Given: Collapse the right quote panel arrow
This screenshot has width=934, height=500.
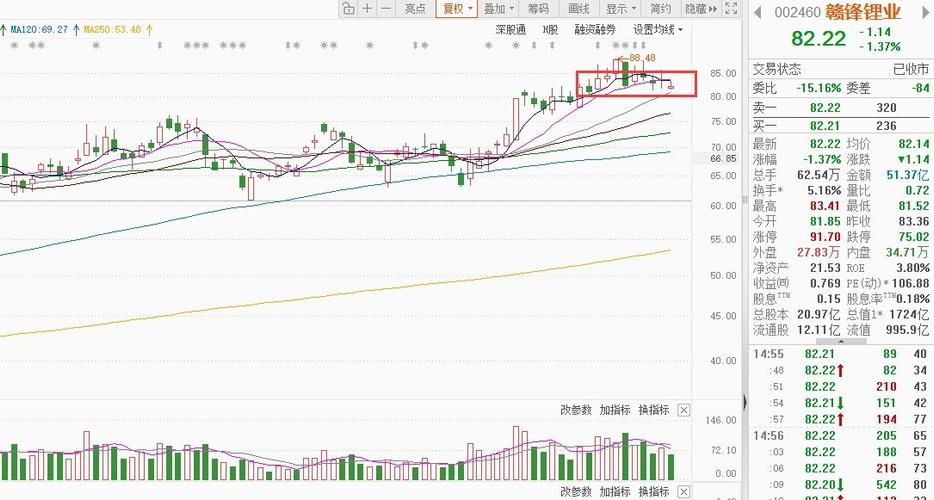Looking at the screenshot, I should tap(745, 403).
